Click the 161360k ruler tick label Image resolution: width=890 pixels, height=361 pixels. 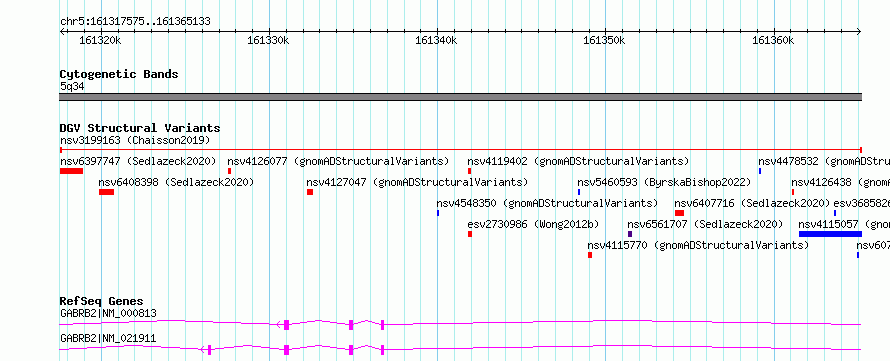coord(773,41)
